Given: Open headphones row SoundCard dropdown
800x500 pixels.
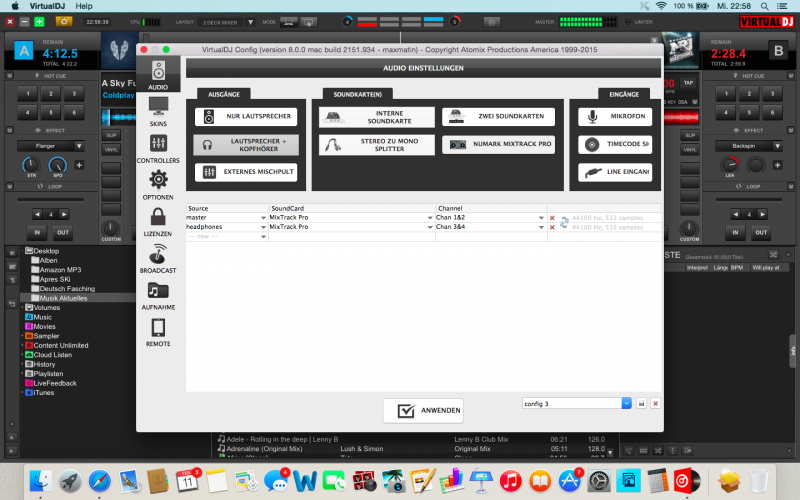Looking at the screenshot, I should tap(430, 227).
